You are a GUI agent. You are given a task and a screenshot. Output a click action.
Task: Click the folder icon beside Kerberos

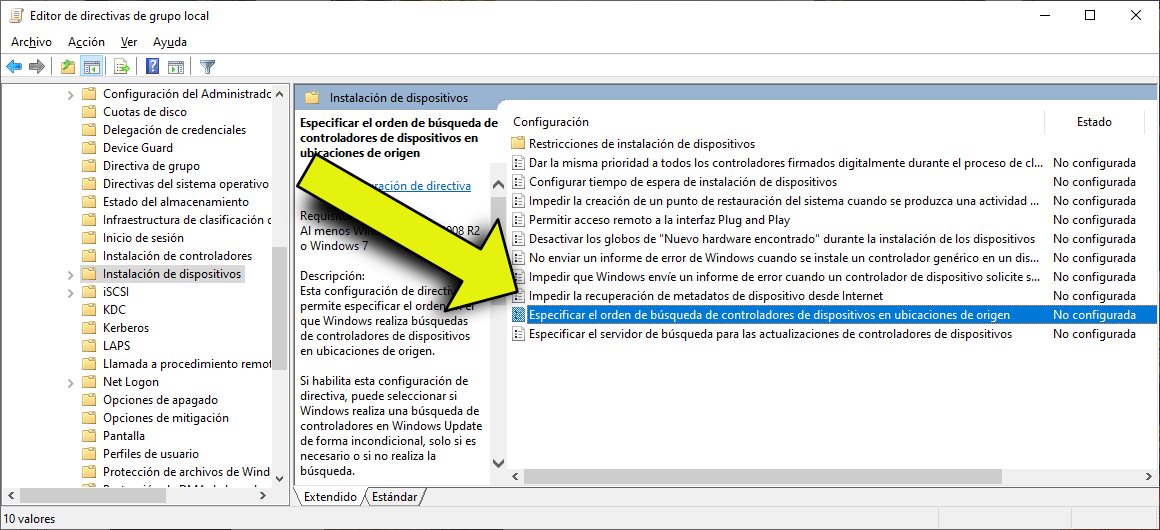pyautogui.click(x=90, y=327)
